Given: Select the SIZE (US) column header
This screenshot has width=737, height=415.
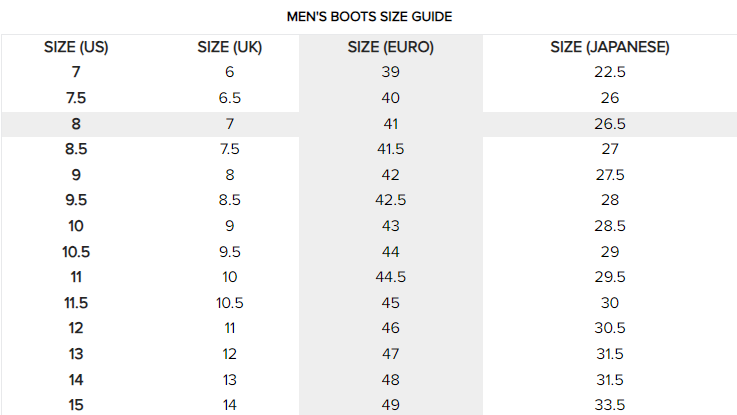Looking at the screenshot, I should click(76, 47).
